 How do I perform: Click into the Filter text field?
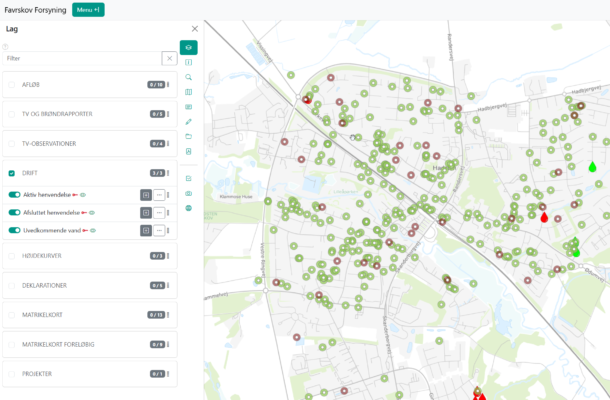(80, 58)
